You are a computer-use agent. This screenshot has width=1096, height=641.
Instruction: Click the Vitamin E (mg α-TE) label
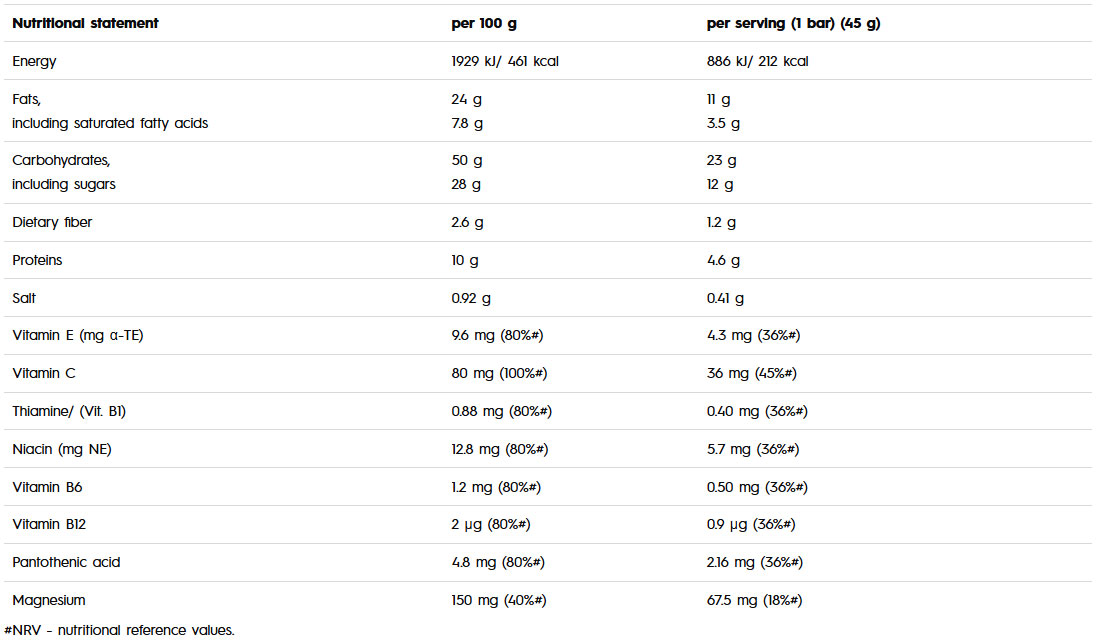tap(78, 336)
